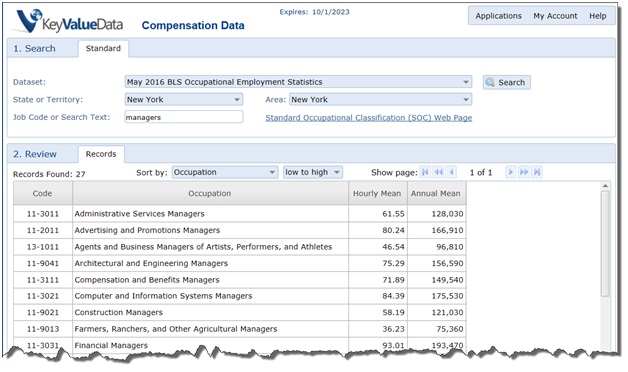The image size is (628, 372).
Task: Click hourly mean value 61.55
Action: [393, 214]
